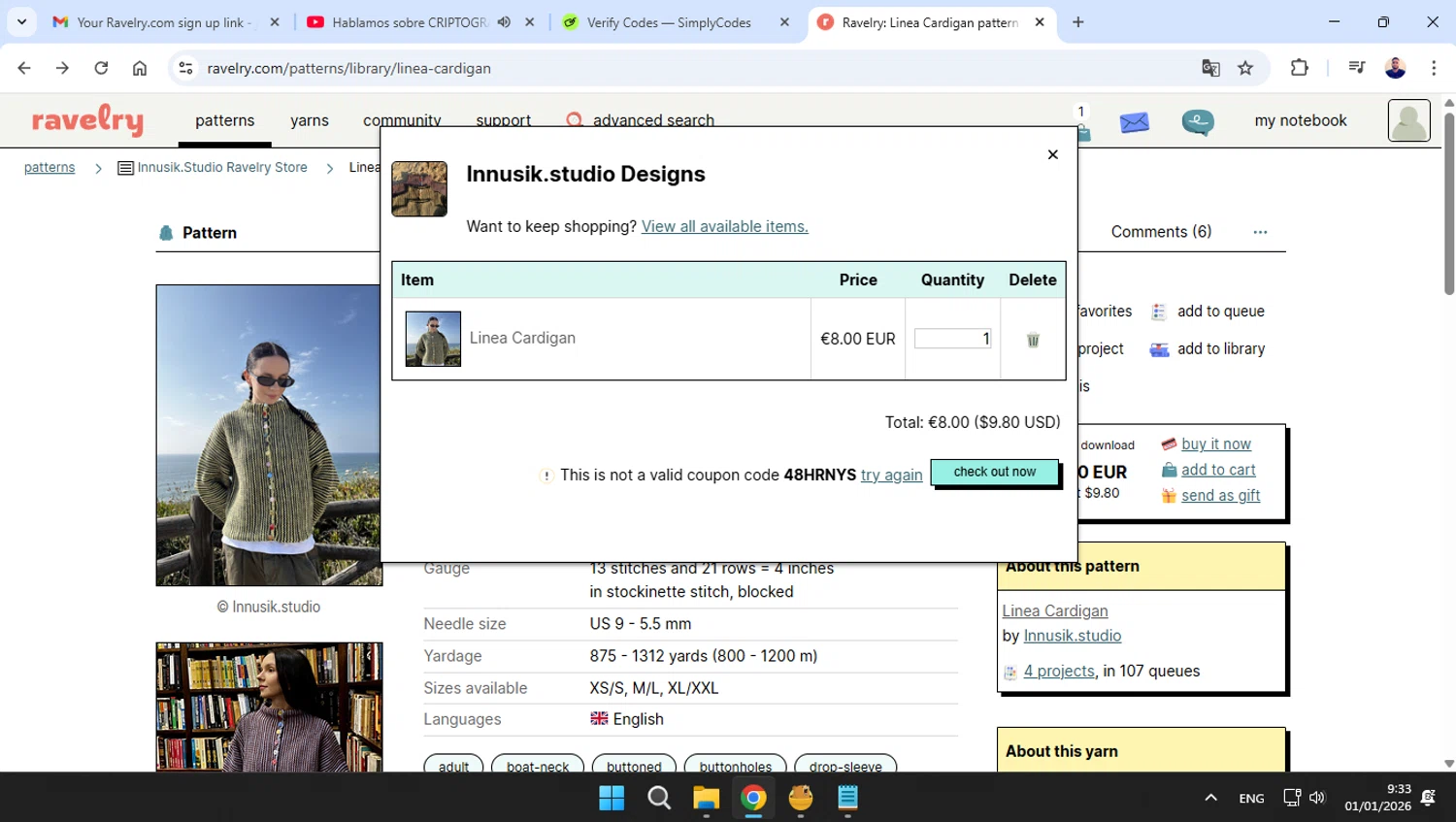
Task: Open Linea Cardigan link in About this pattern
Action: (x=1054, y=610)
